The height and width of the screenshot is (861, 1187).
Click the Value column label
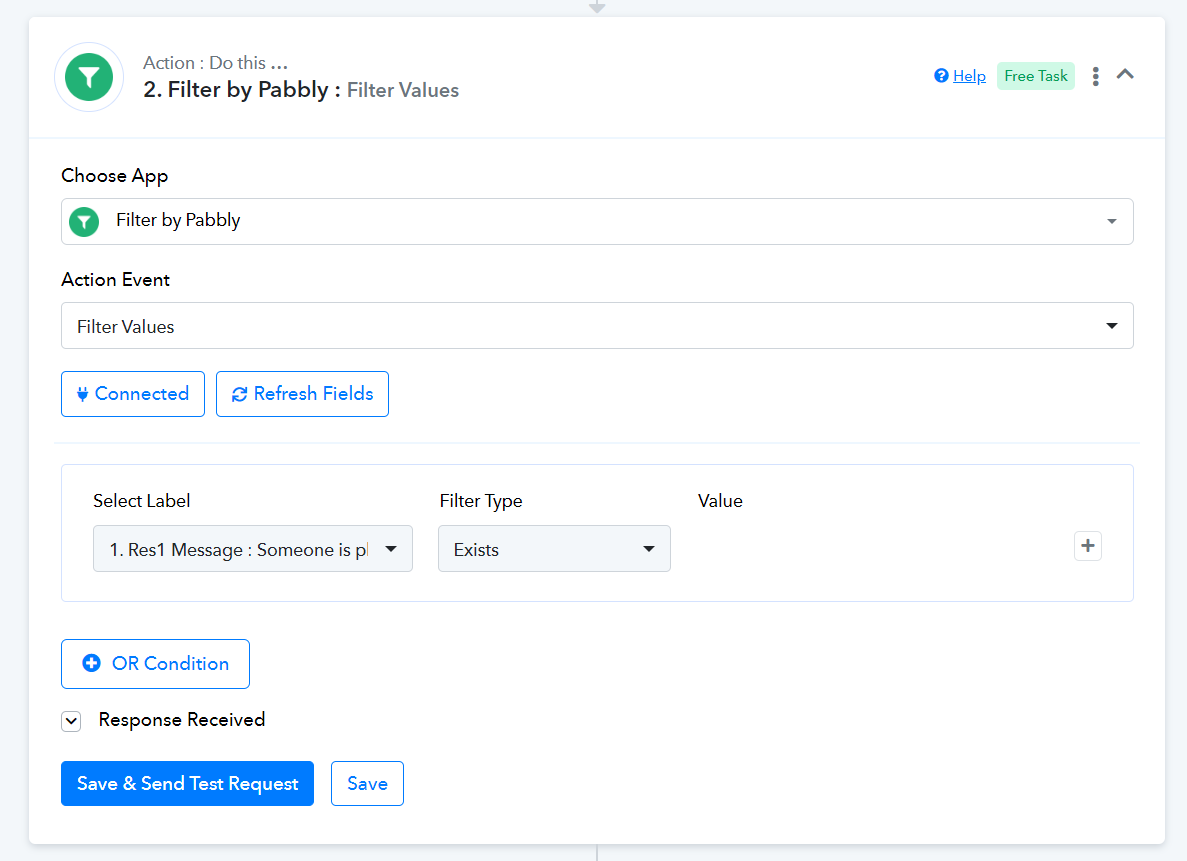720,501
